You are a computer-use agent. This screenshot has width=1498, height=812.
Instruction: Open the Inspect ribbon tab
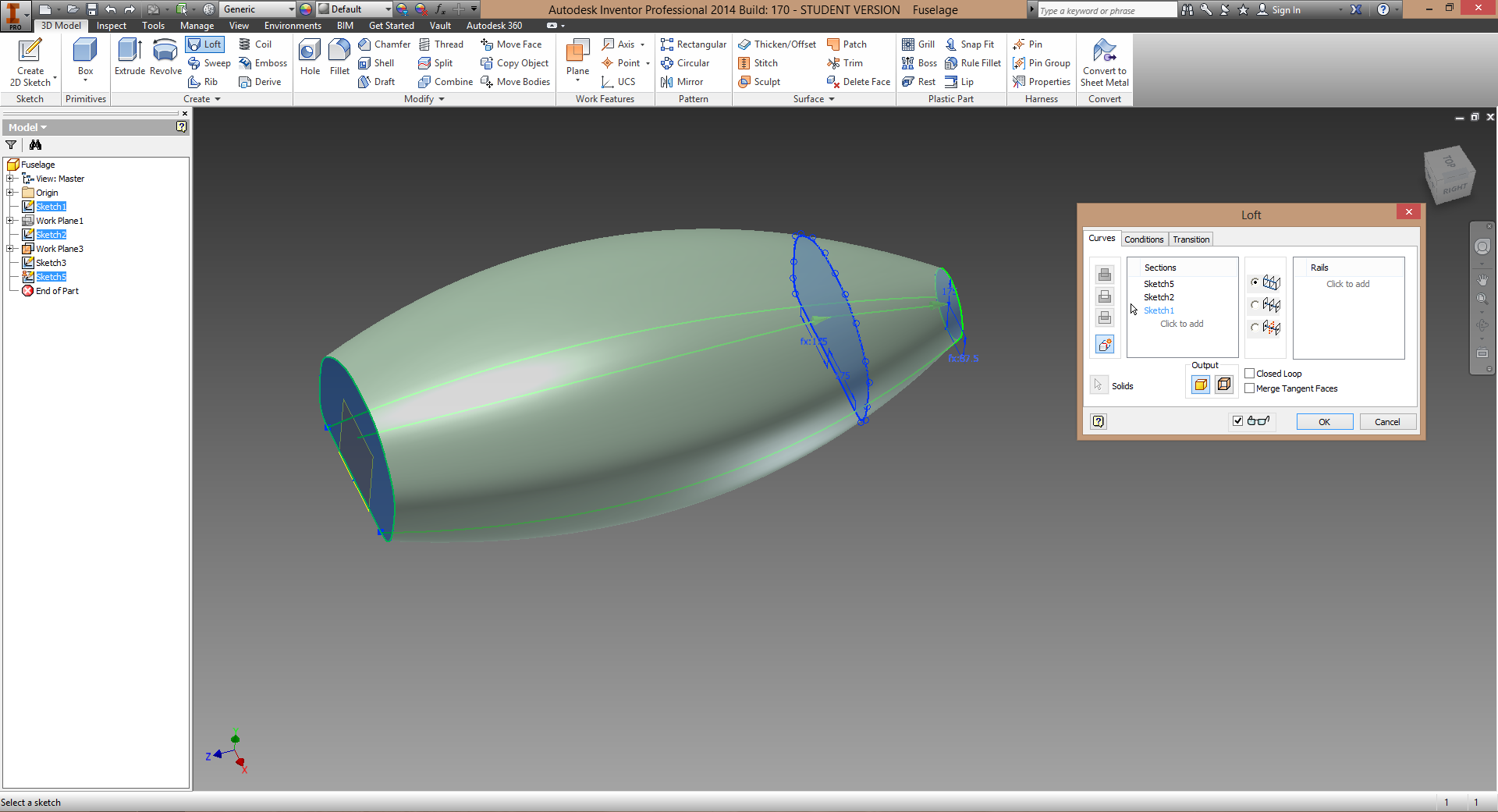click(x=111, y=25)
